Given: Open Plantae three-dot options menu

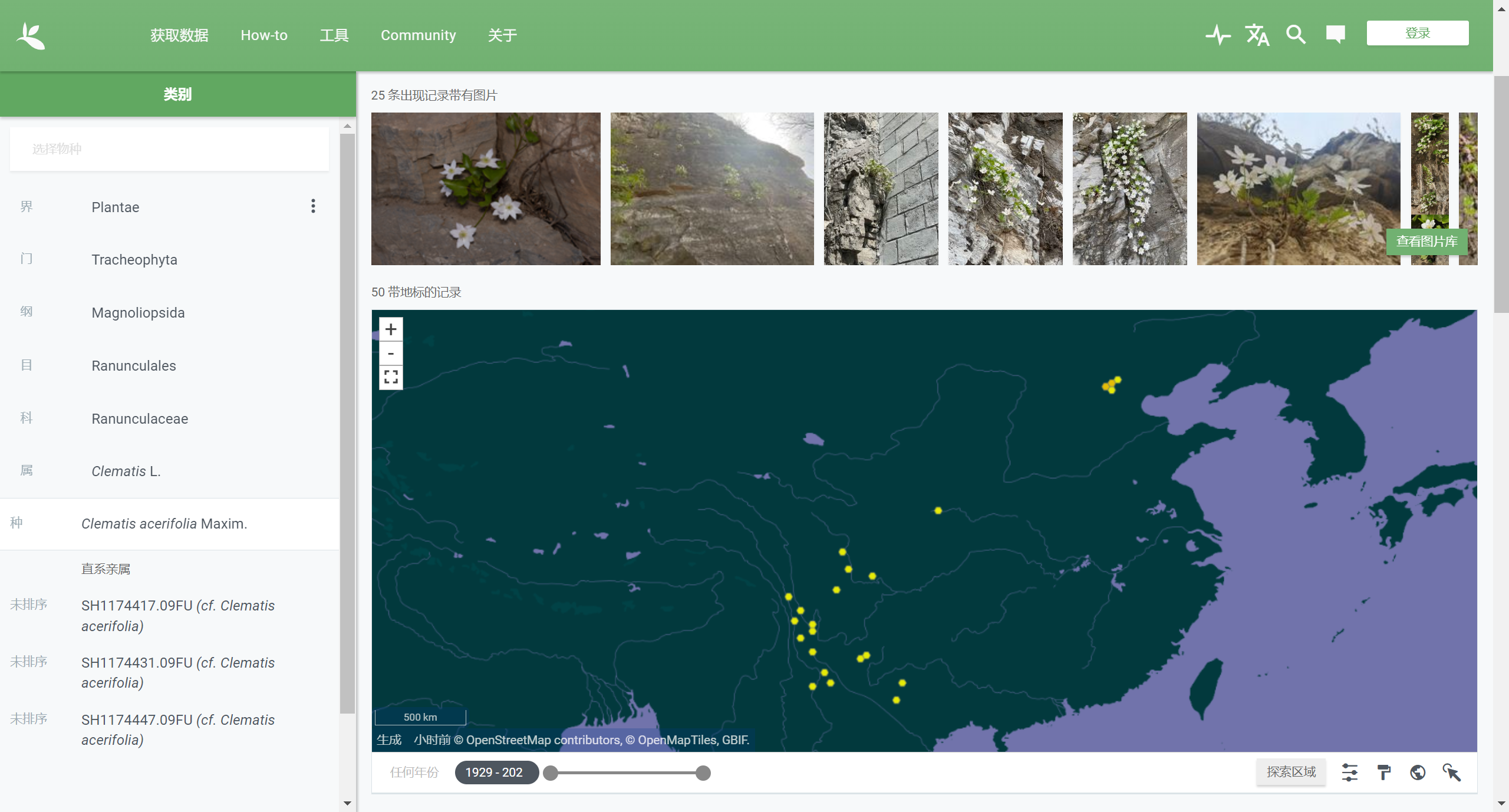Looking at the screenshot, I should point(313,206).
